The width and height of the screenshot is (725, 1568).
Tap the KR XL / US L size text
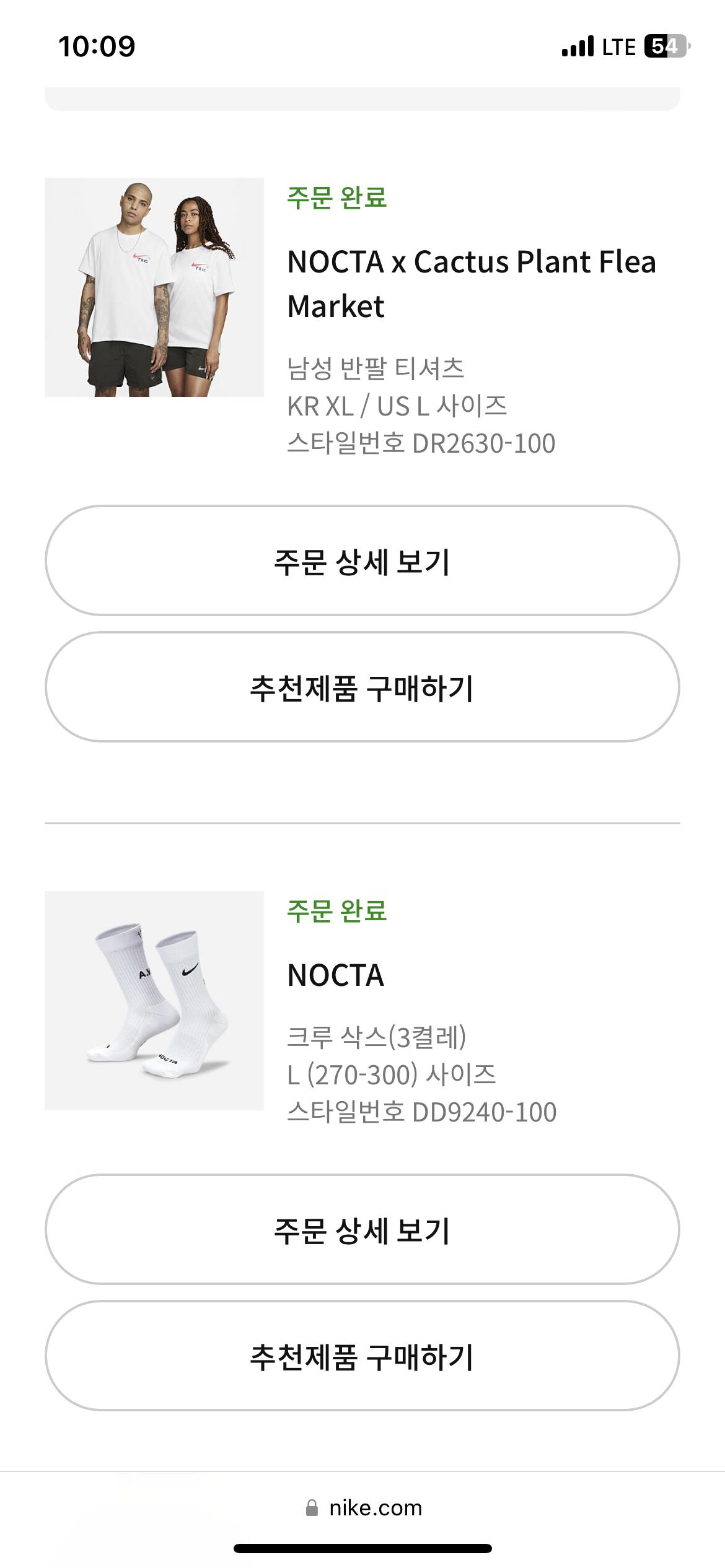pyautogui.click(x=397, y=406)
